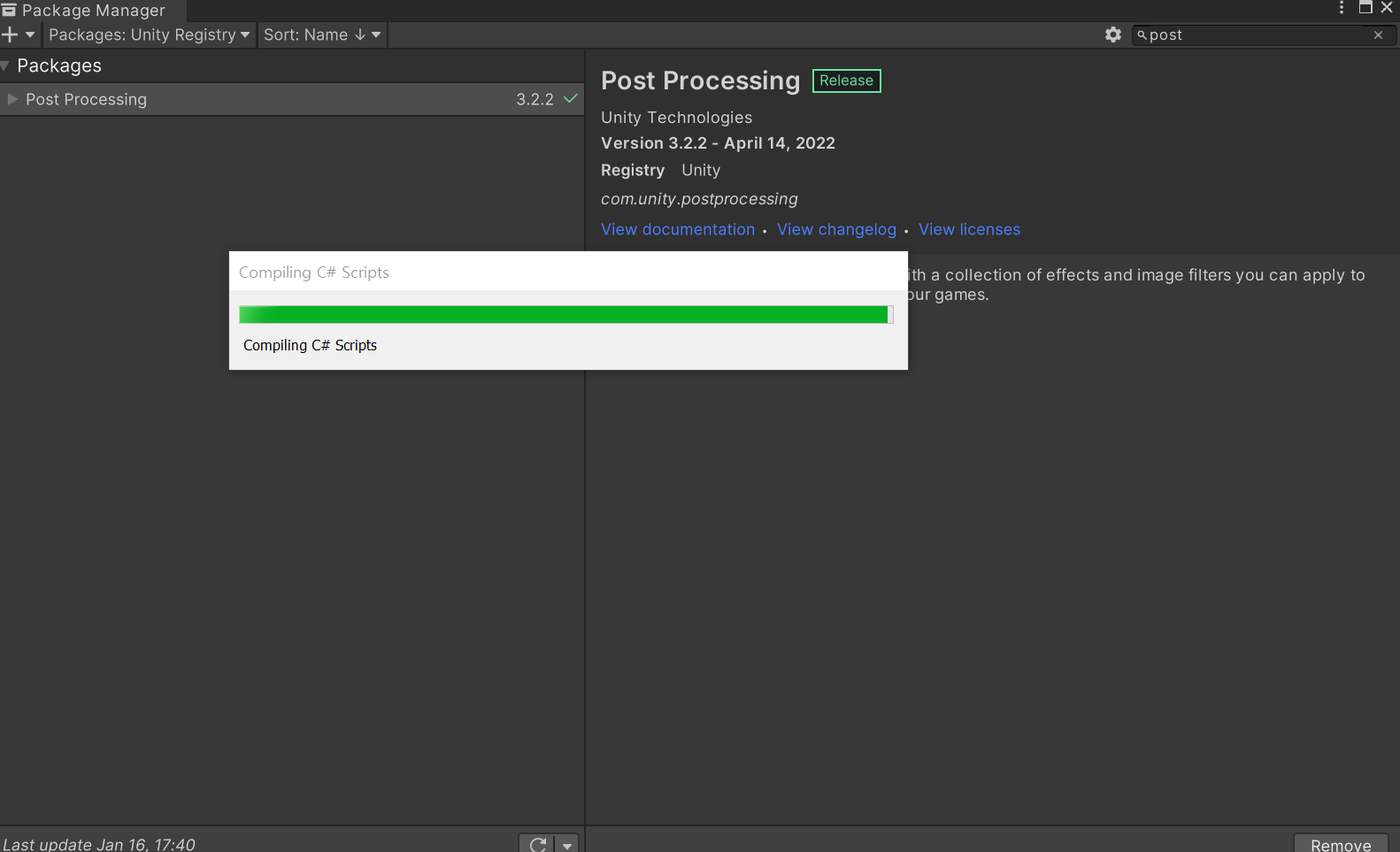Refresh the package list

(x=537, y=844)
